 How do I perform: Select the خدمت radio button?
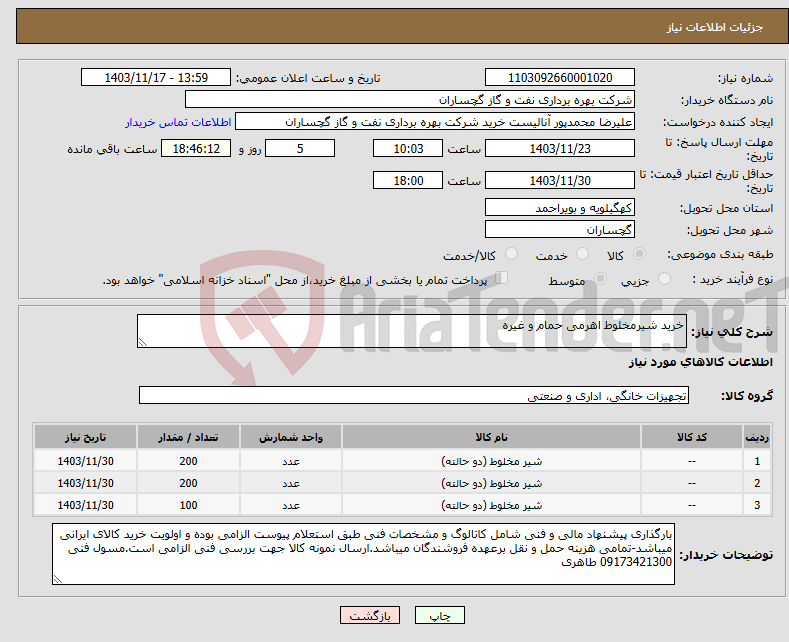(582, 254)
